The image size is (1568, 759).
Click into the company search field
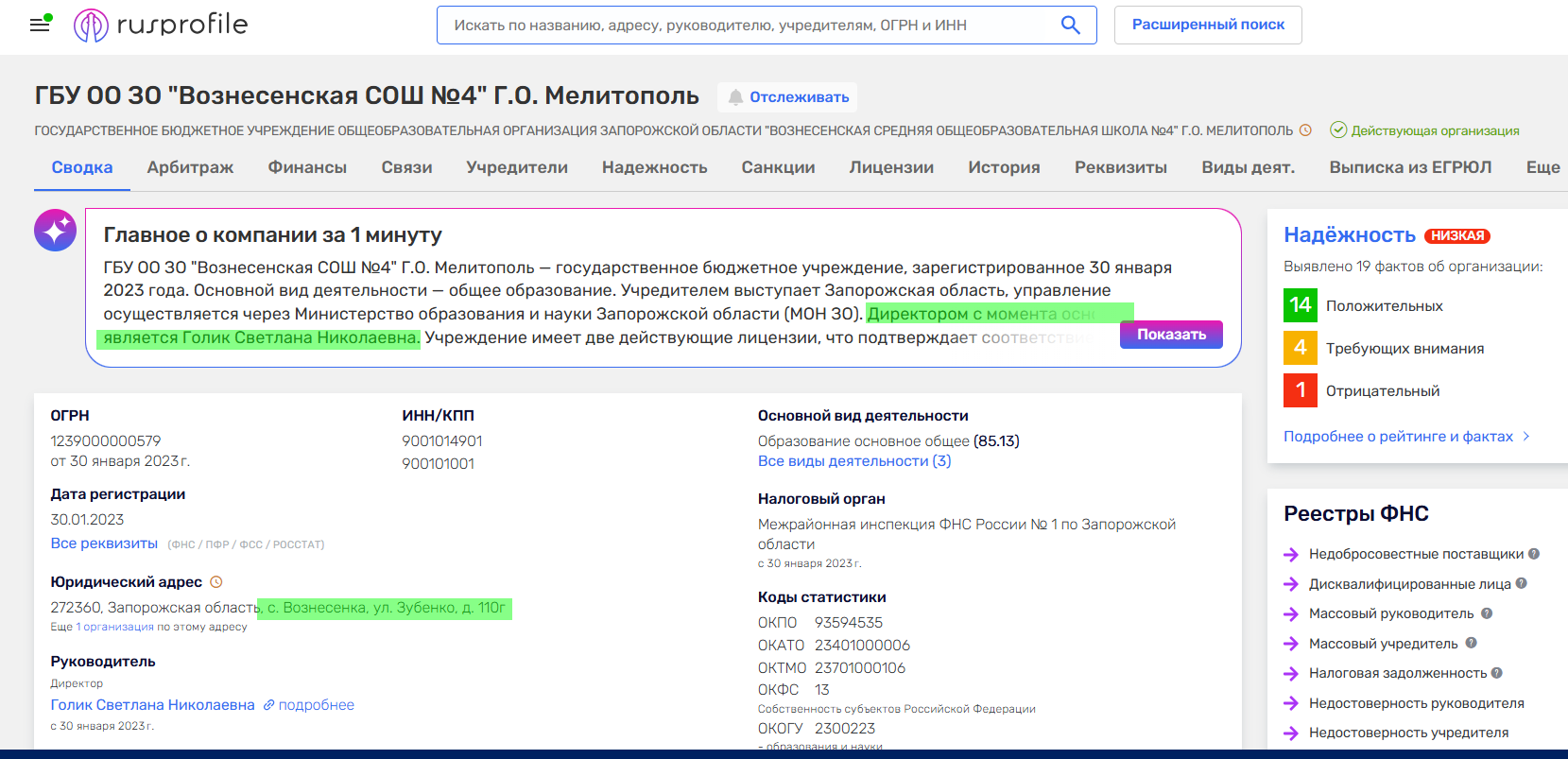tap(747, 25)
